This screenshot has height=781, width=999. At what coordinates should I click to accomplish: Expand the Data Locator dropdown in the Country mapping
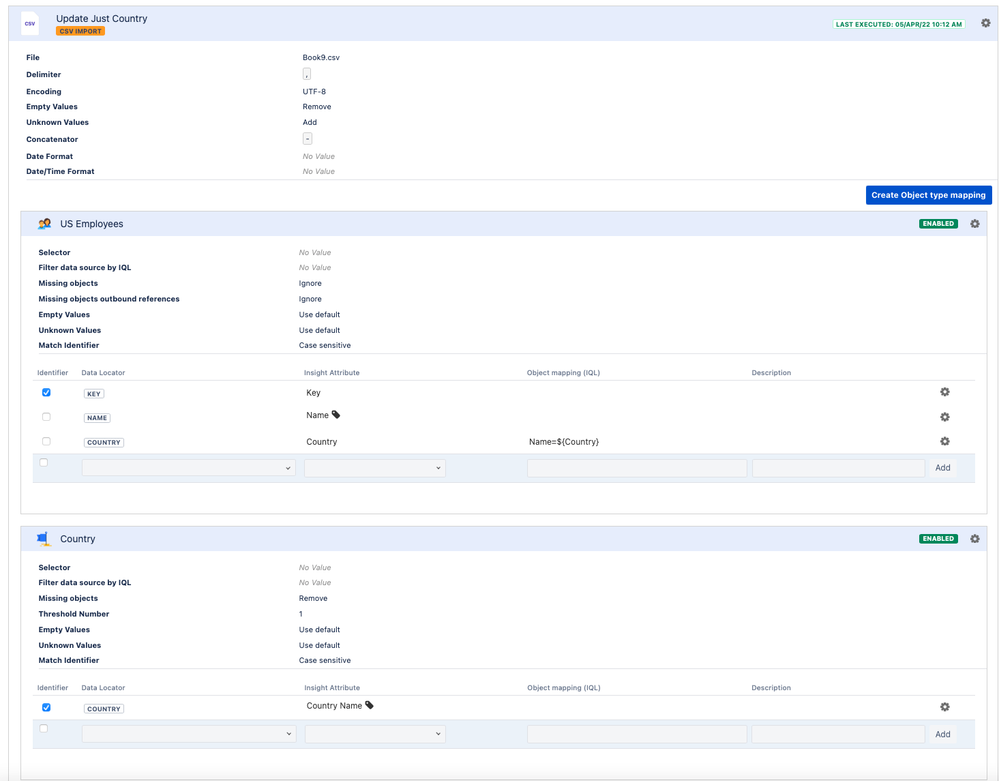[x=189, y=734]
